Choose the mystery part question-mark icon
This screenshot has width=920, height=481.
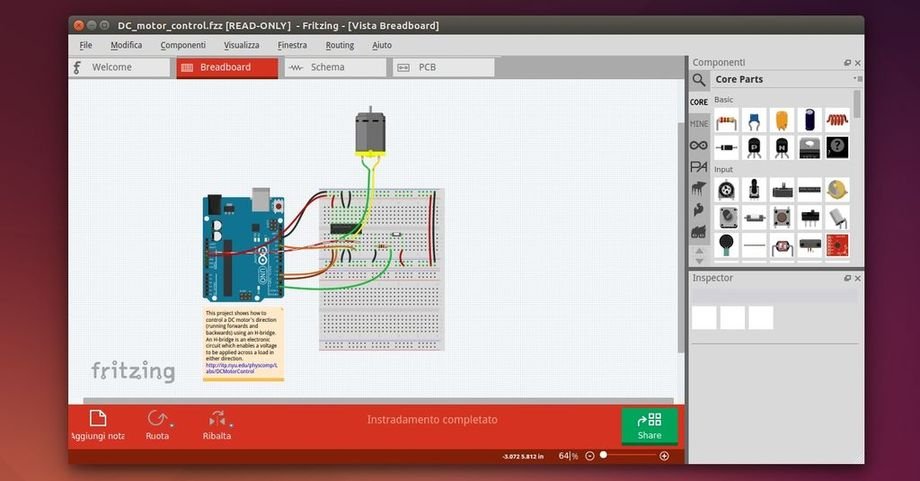click(x=837, y=147)
